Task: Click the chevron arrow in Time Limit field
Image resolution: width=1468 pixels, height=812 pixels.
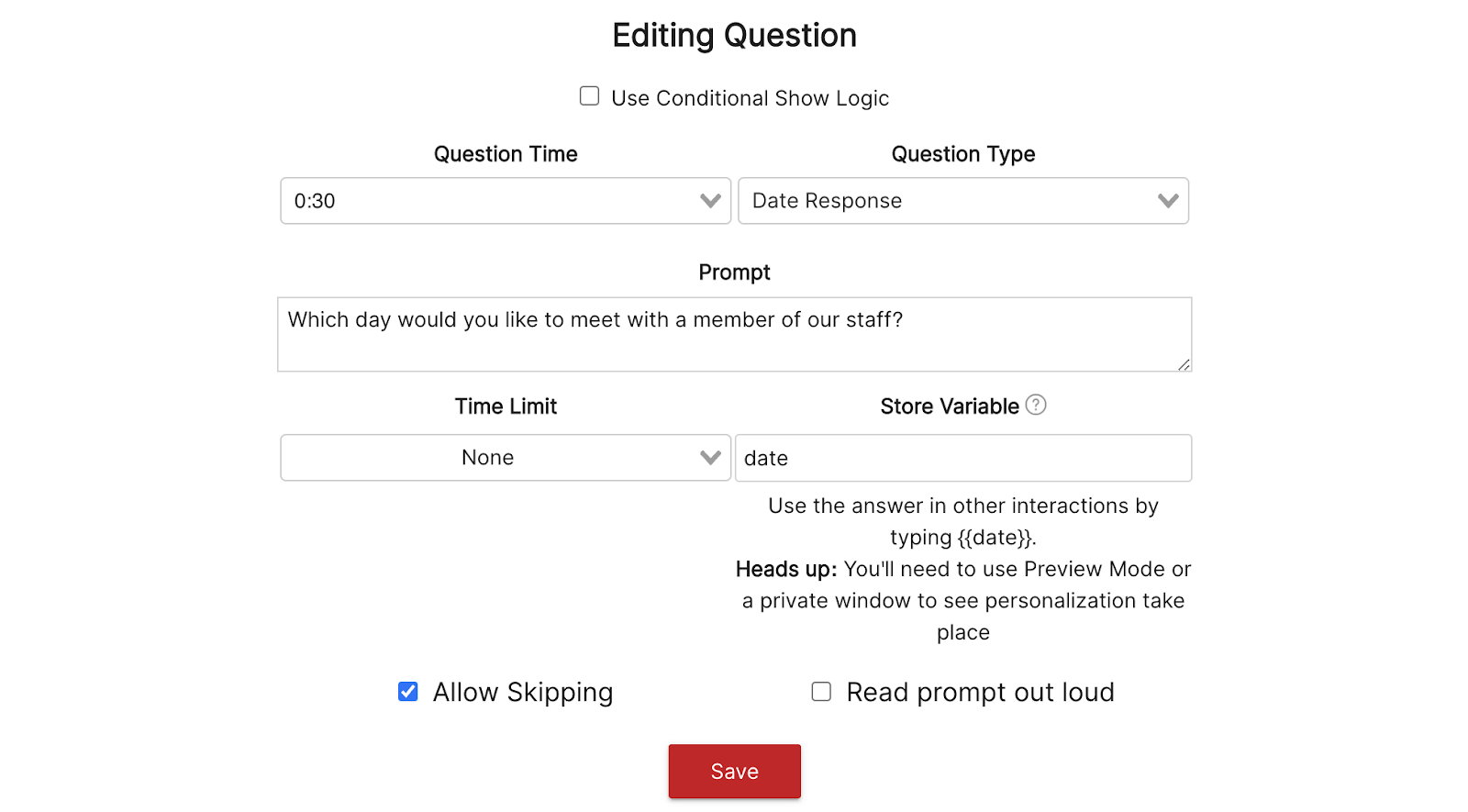Action: (710, 458)
